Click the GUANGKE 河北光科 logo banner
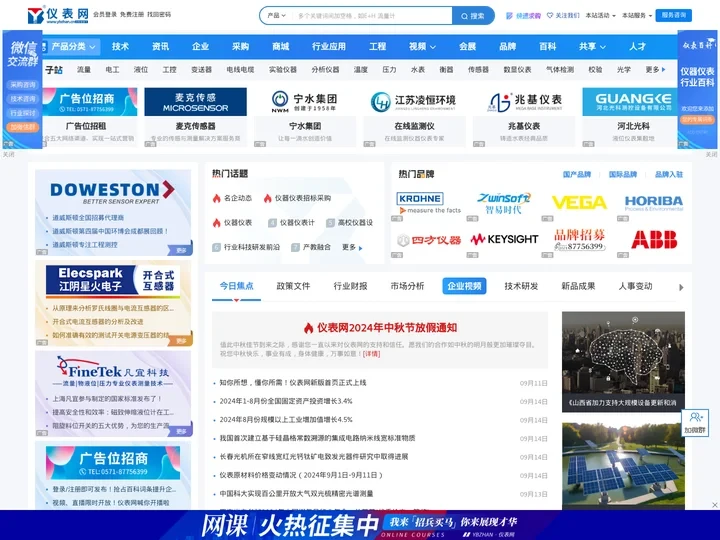Image resolution: width=720 pixels, height=540 pixels. point(630,102)
